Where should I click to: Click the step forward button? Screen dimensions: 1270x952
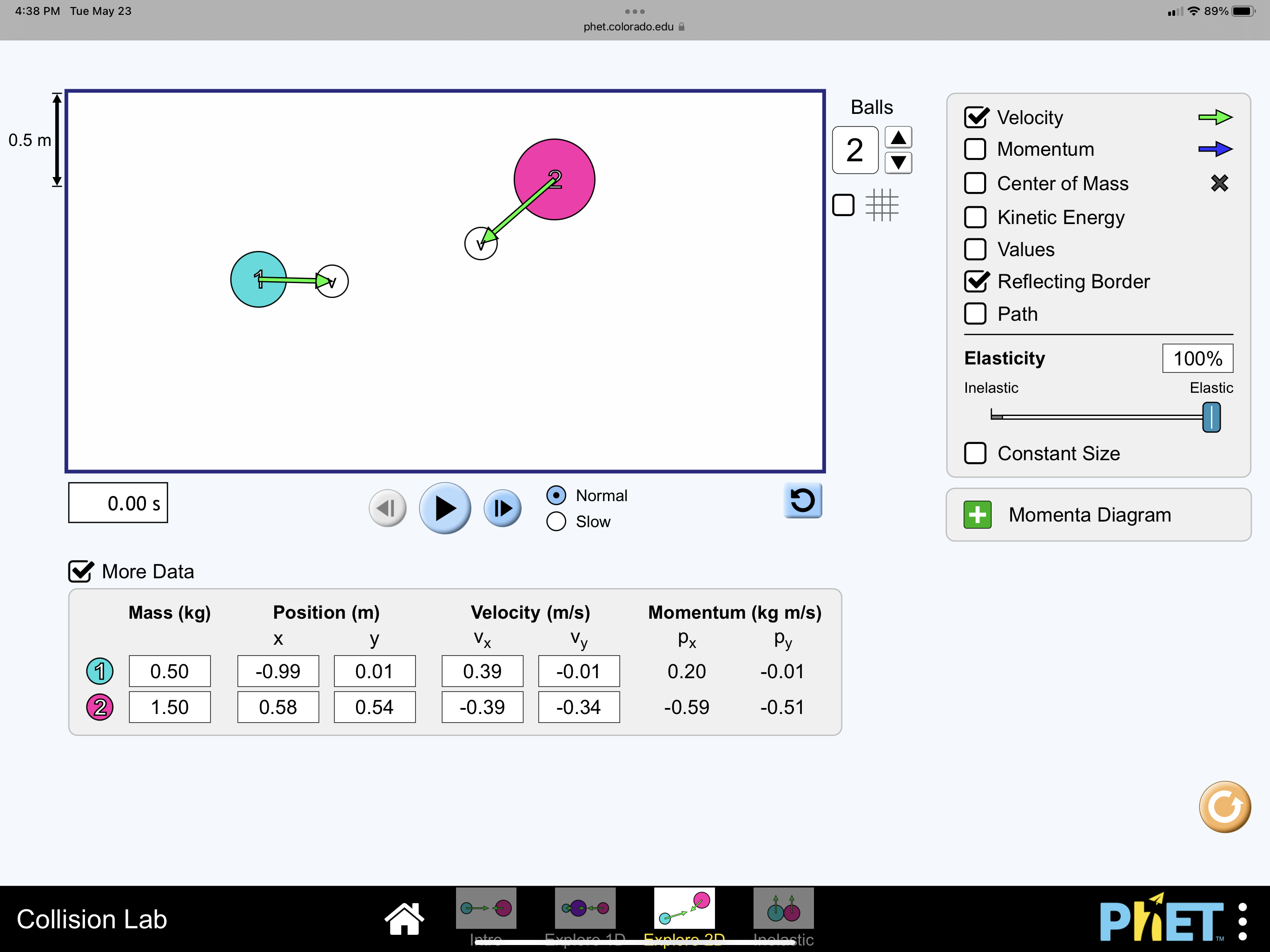point(503,508)
